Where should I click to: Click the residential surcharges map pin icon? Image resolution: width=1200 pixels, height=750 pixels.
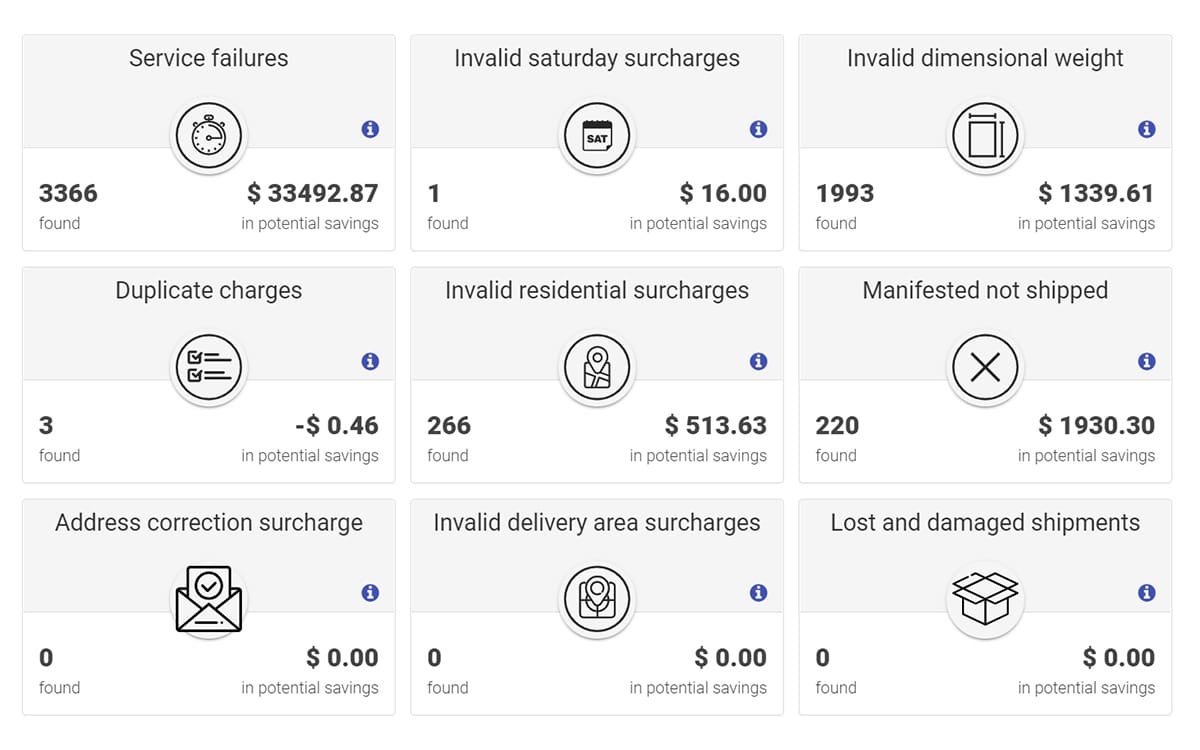pos(597,368)
